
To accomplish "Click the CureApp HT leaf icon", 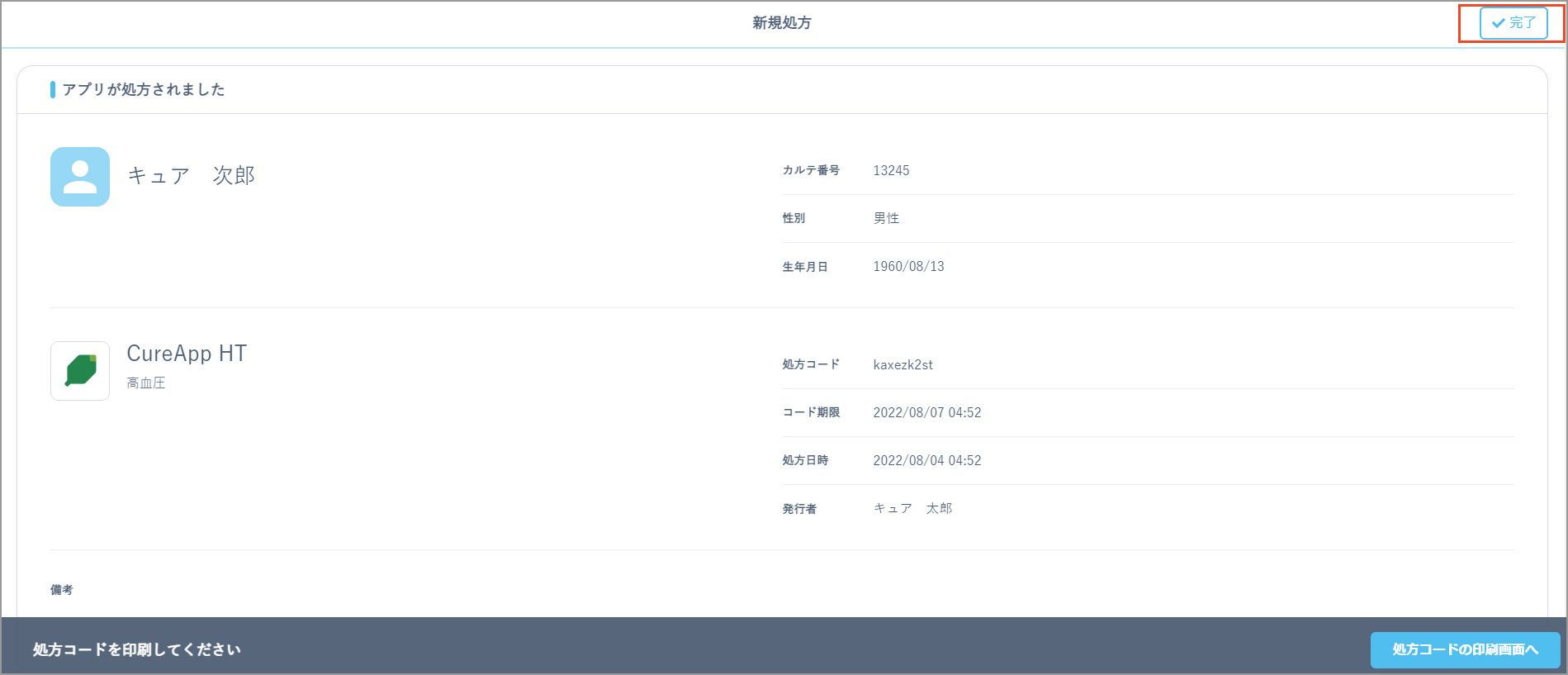I will click(x=80, y=371).
